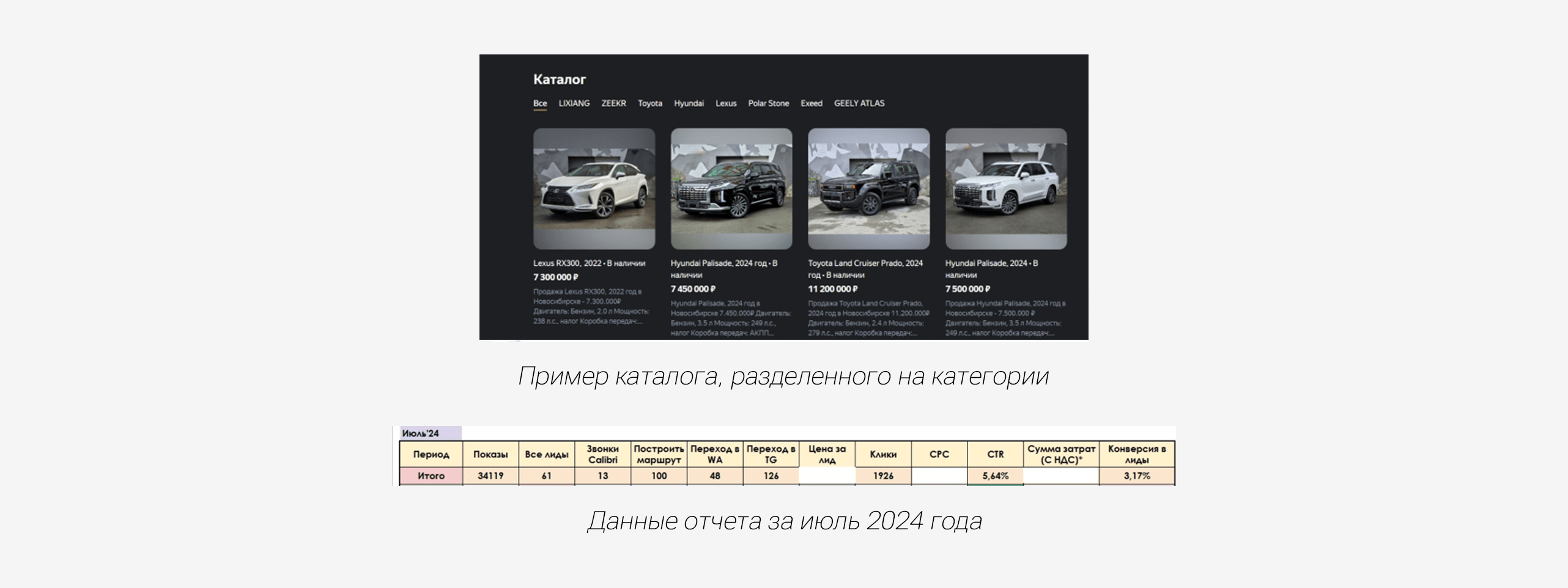The width and height of the screenshot is (1568, 588).
Task: Click the route value 100
Action: (x=659, y=476)
